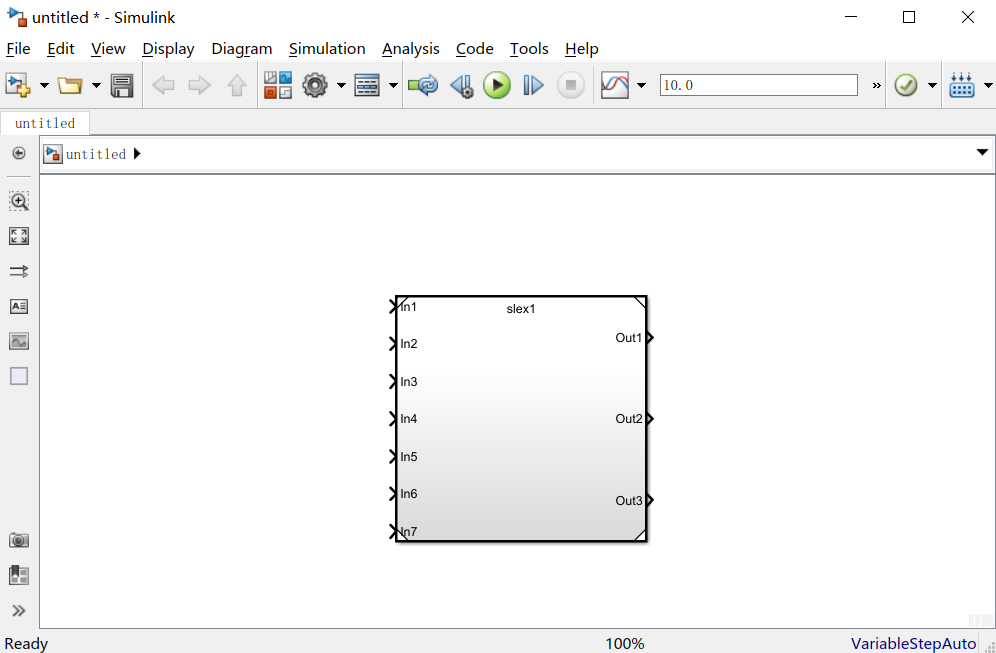996x653 pixels.
Task: Open the Diagram menu
Action: [x=241, y=49]
